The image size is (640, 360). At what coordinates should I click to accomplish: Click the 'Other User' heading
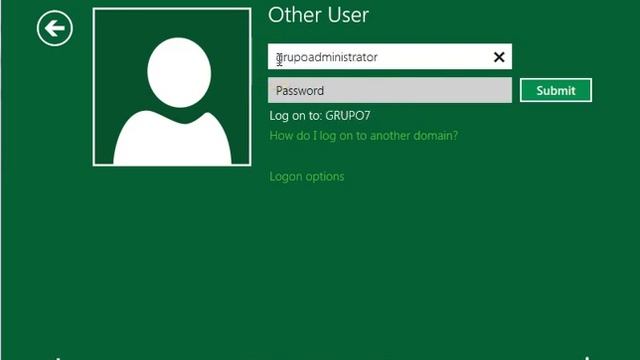(318, 15)
